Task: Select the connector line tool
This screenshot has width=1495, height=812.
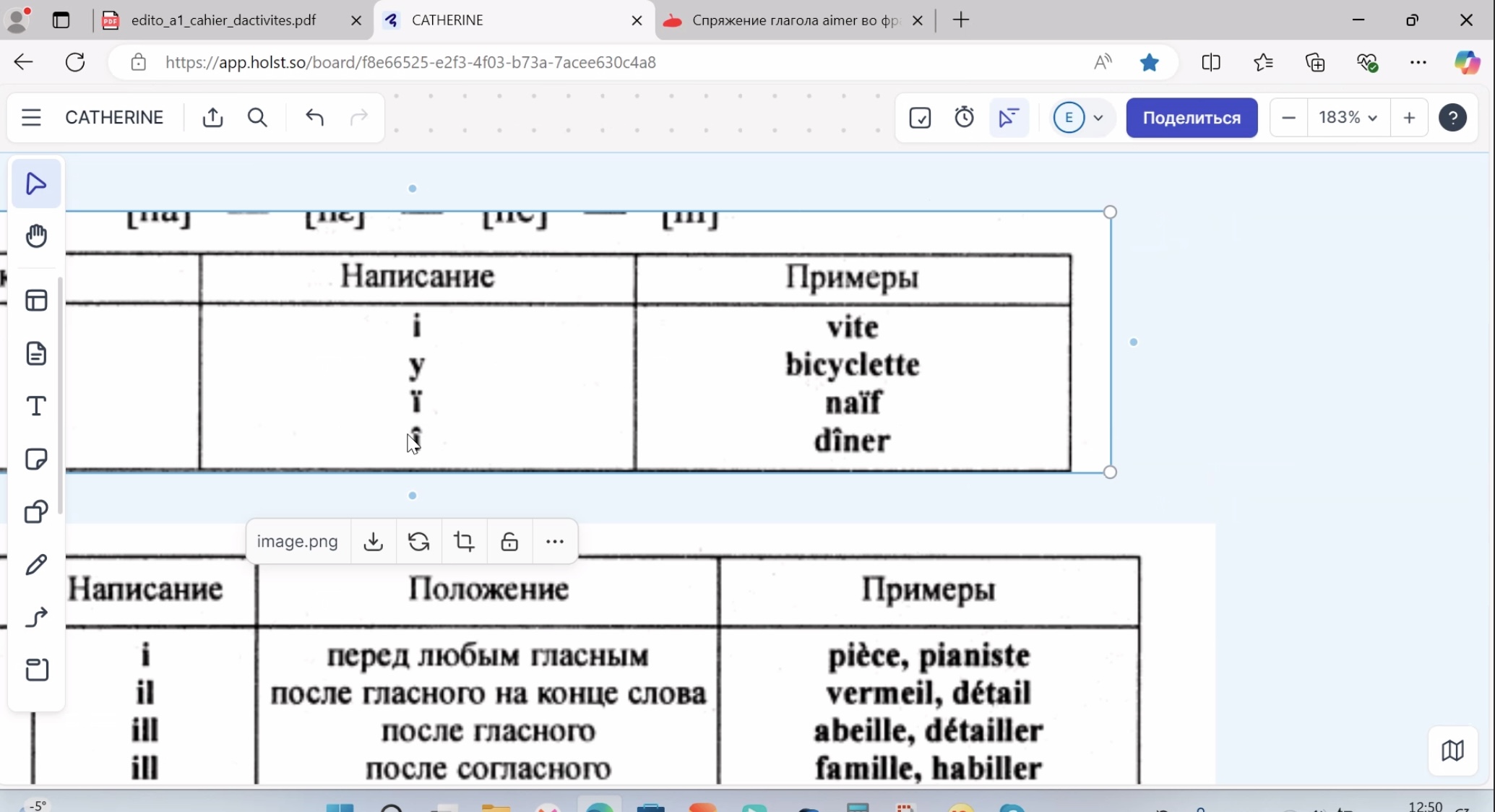Action: click(36, 618)
